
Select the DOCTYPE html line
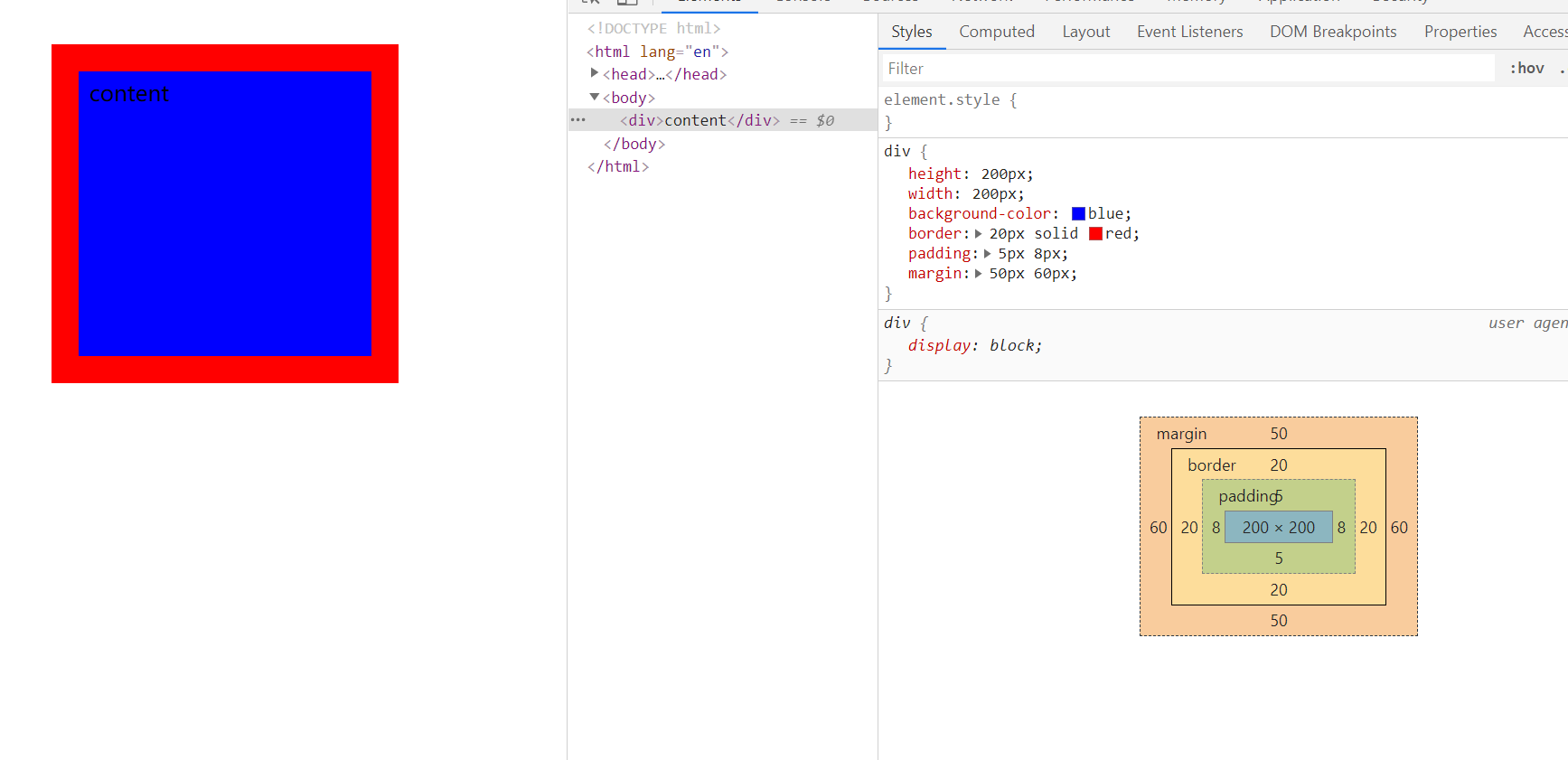tap(653, 29)
